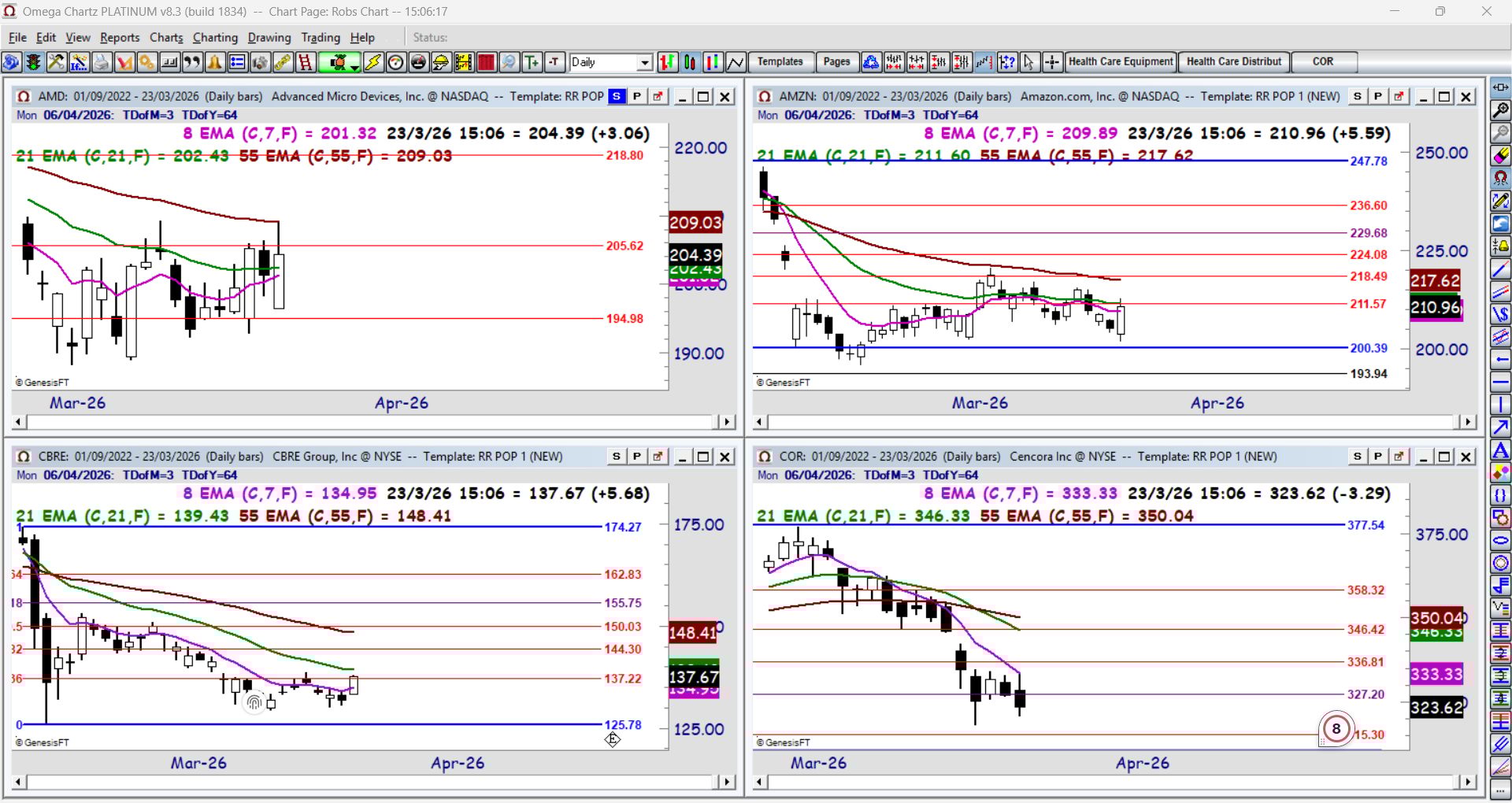The width and height of the screenshot is (1512, 803).
Task: Toggle the P button on AMD chart
Action: 637,97
